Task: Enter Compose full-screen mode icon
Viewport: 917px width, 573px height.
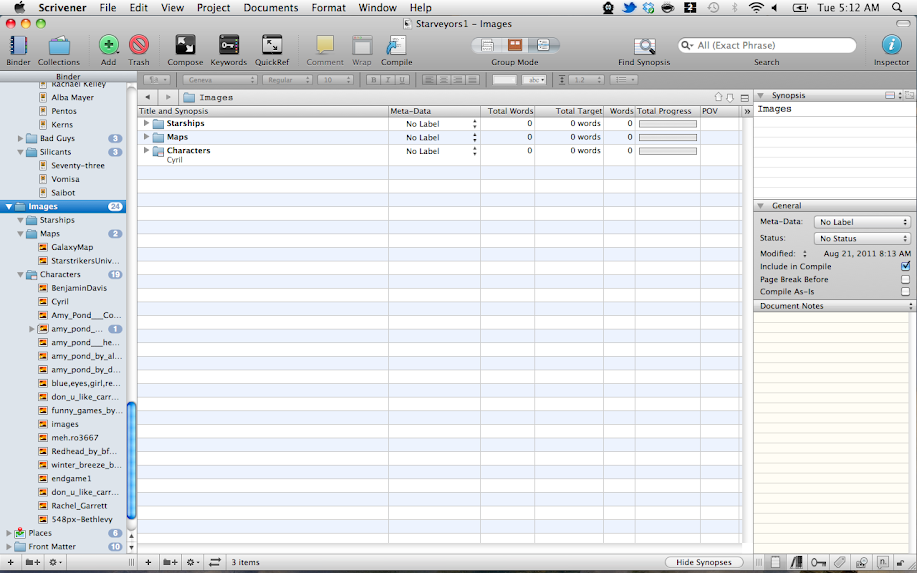Action: click(185, 45)
